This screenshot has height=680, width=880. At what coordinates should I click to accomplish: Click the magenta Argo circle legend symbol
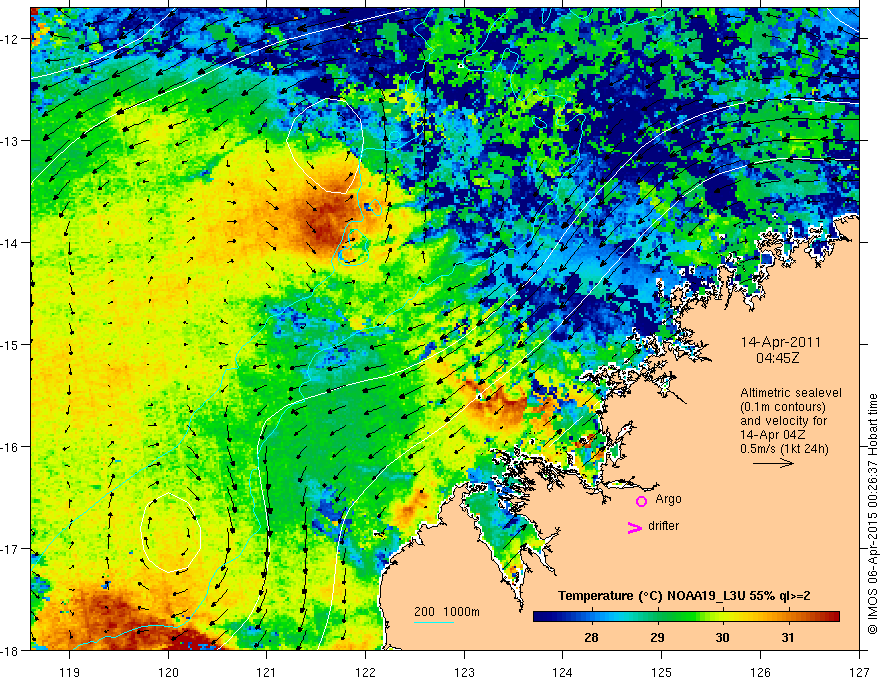click(641, 501)
